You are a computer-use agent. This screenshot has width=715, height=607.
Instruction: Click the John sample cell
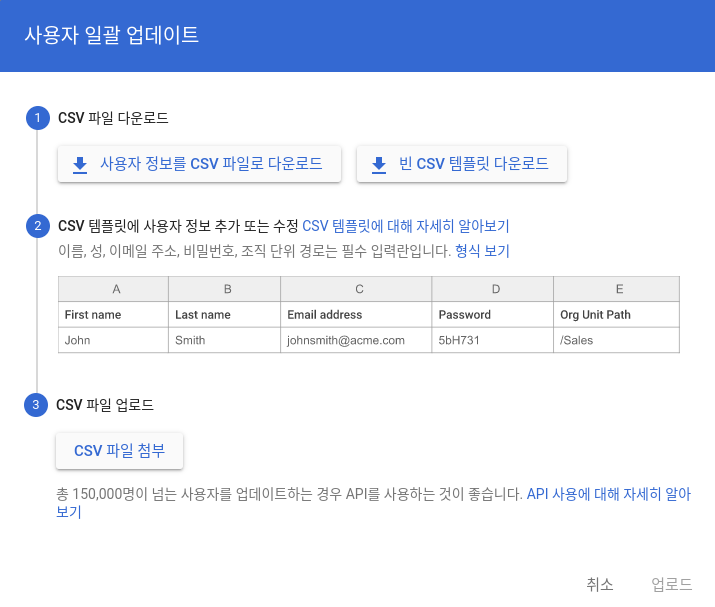click(x=114, y=340)
